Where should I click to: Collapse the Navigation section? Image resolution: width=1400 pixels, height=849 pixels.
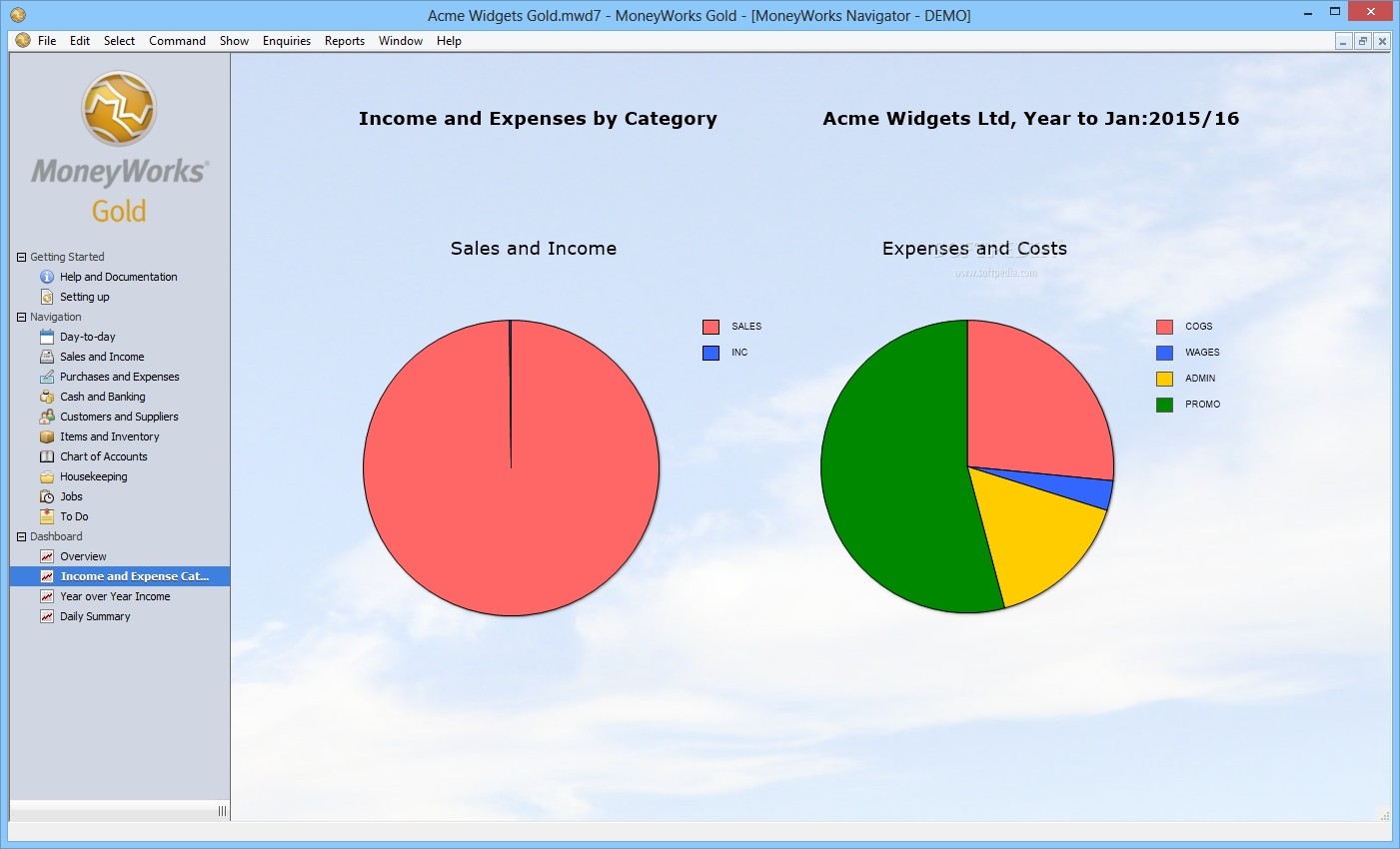click(21, 317)
